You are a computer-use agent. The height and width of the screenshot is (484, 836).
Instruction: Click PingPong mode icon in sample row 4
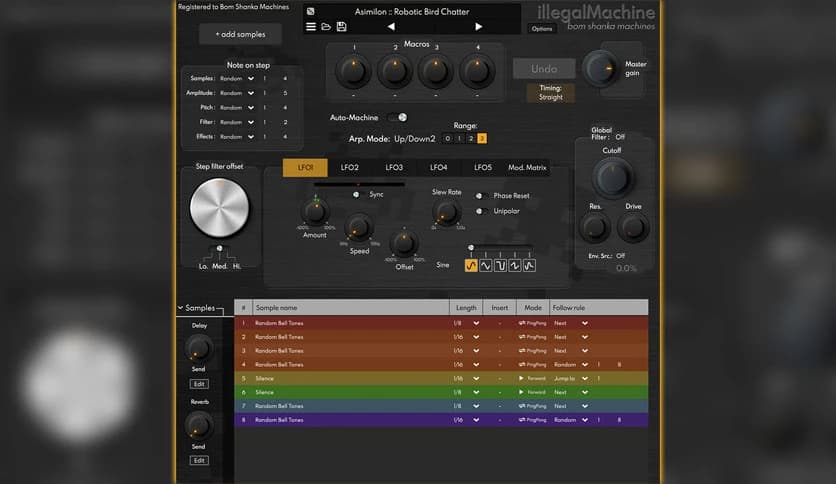point(522,365)
